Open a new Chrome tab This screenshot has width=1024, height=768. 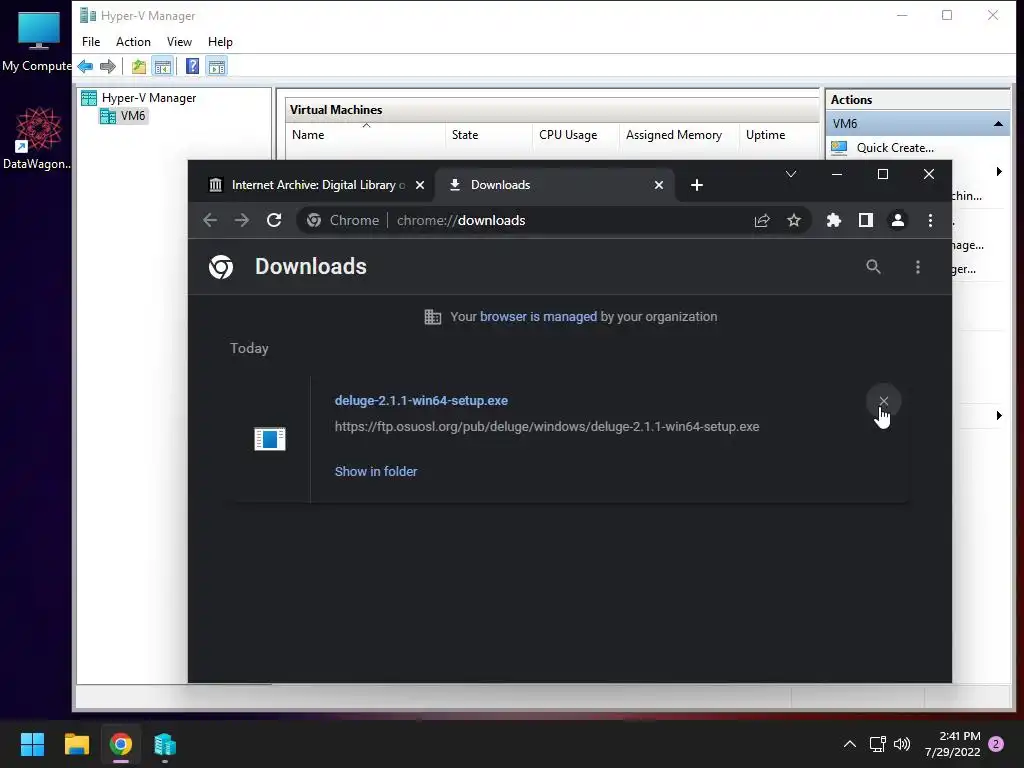[x=697, y=185]
